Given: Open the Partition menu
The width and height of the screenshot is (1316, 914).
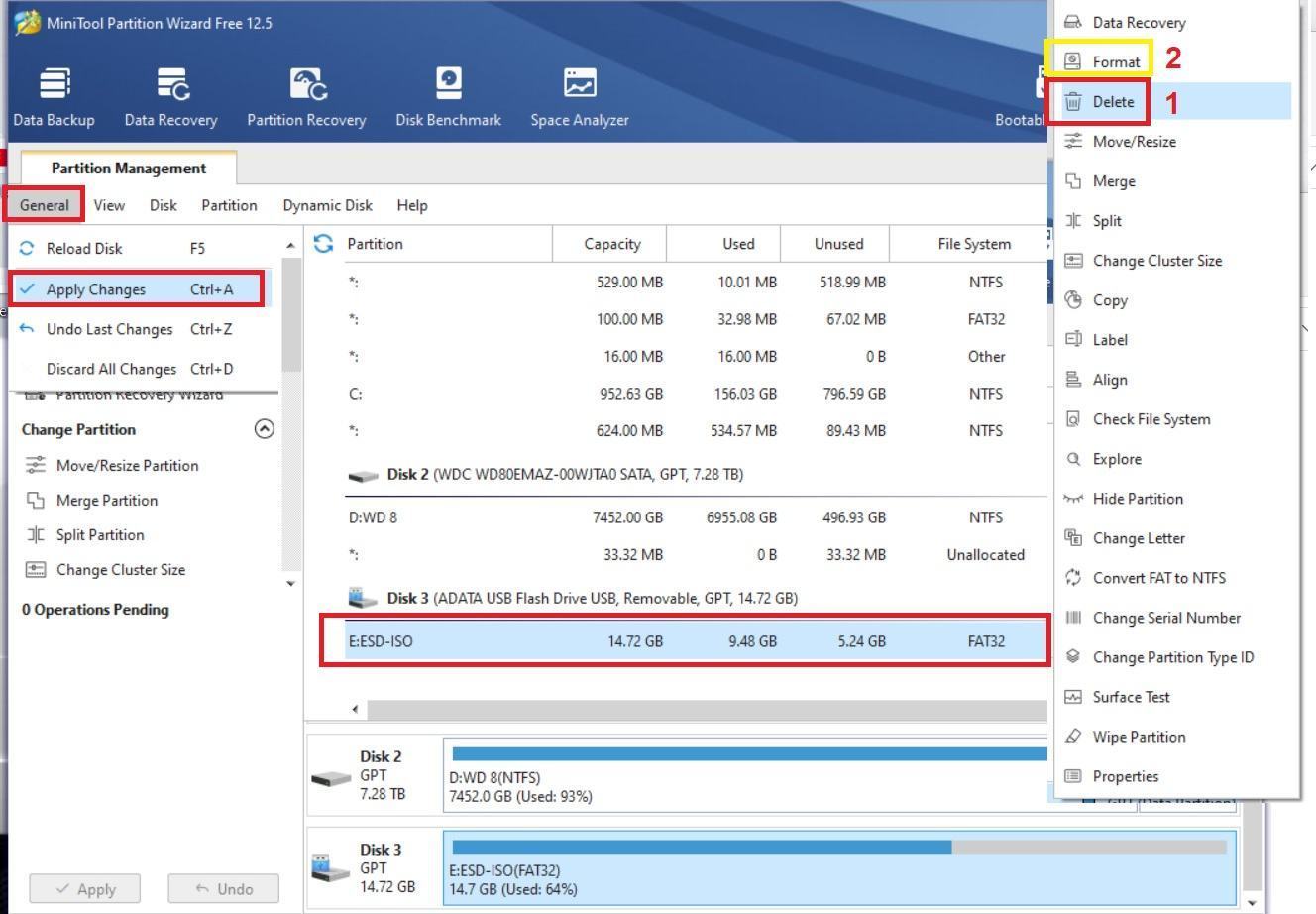Looking at the screenshot, I should tap(229, 205).
